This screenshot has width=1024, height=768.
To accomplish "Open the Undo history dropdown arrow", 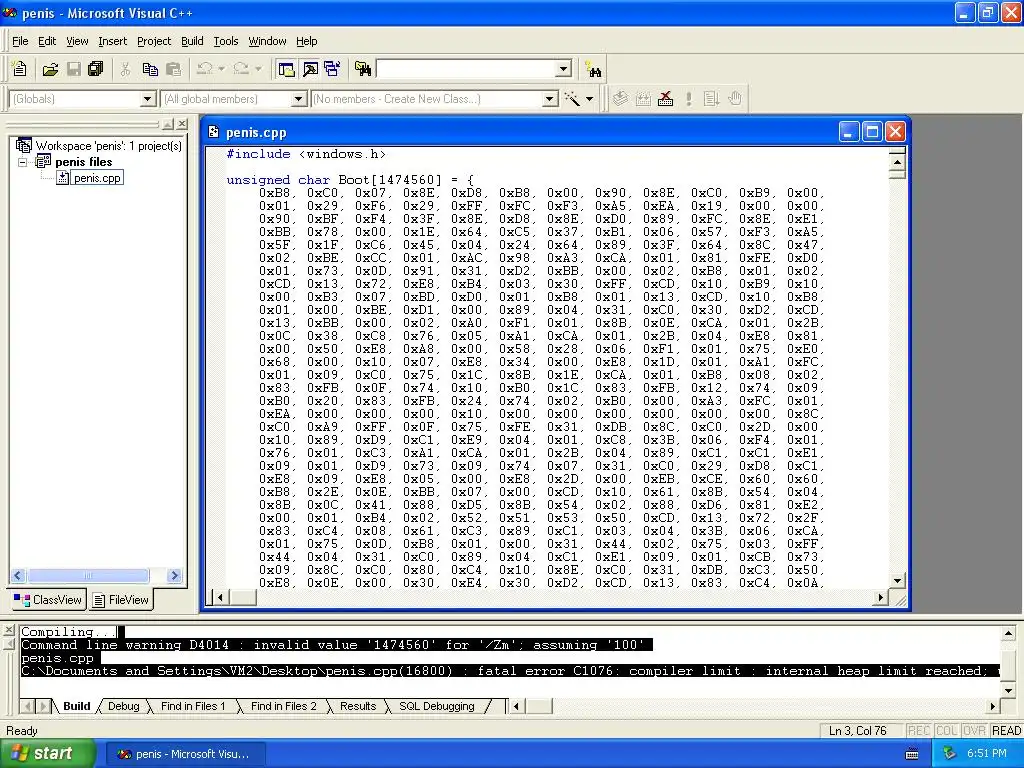I will pos(221,69).
